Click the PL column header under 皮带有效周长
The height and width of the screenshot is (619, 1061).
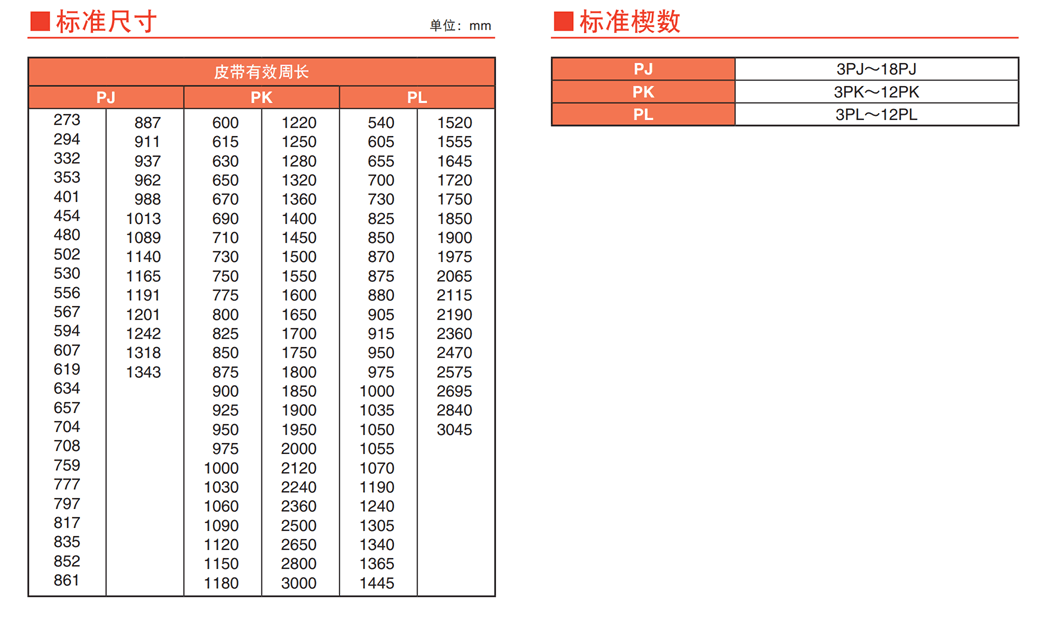[417, 97]
